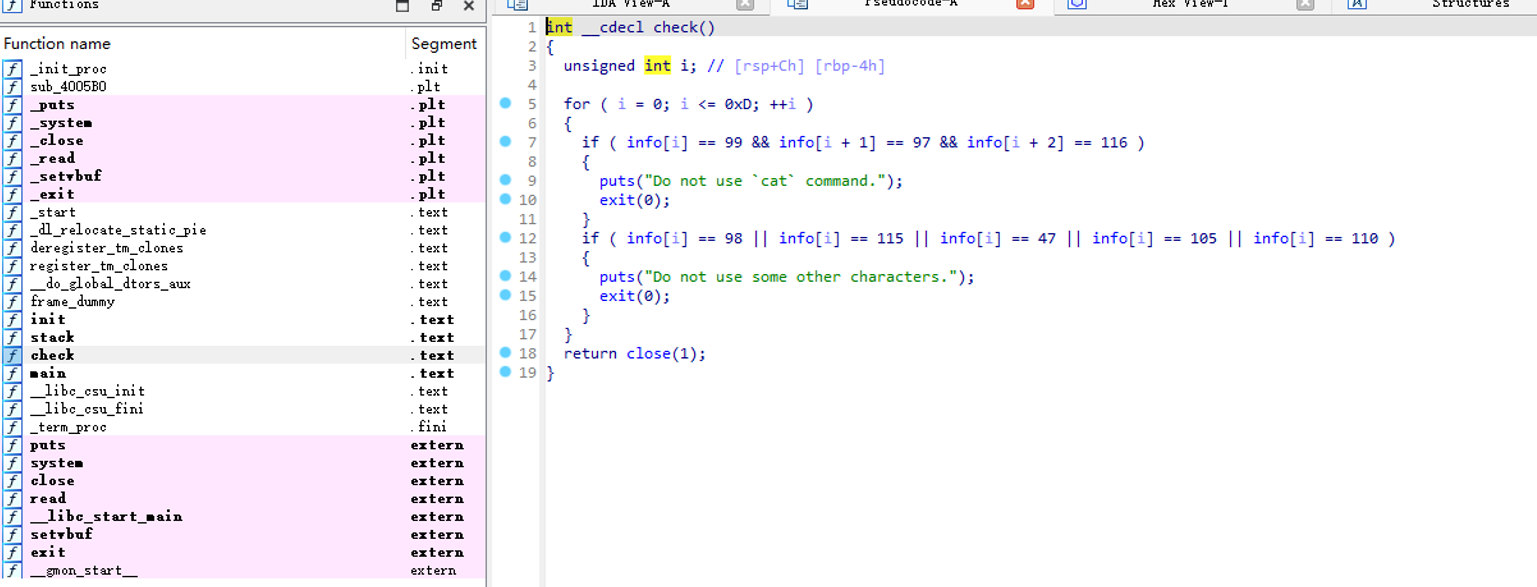Select the extern system function row
The image size is (1537, 587).
coord(243,463)
